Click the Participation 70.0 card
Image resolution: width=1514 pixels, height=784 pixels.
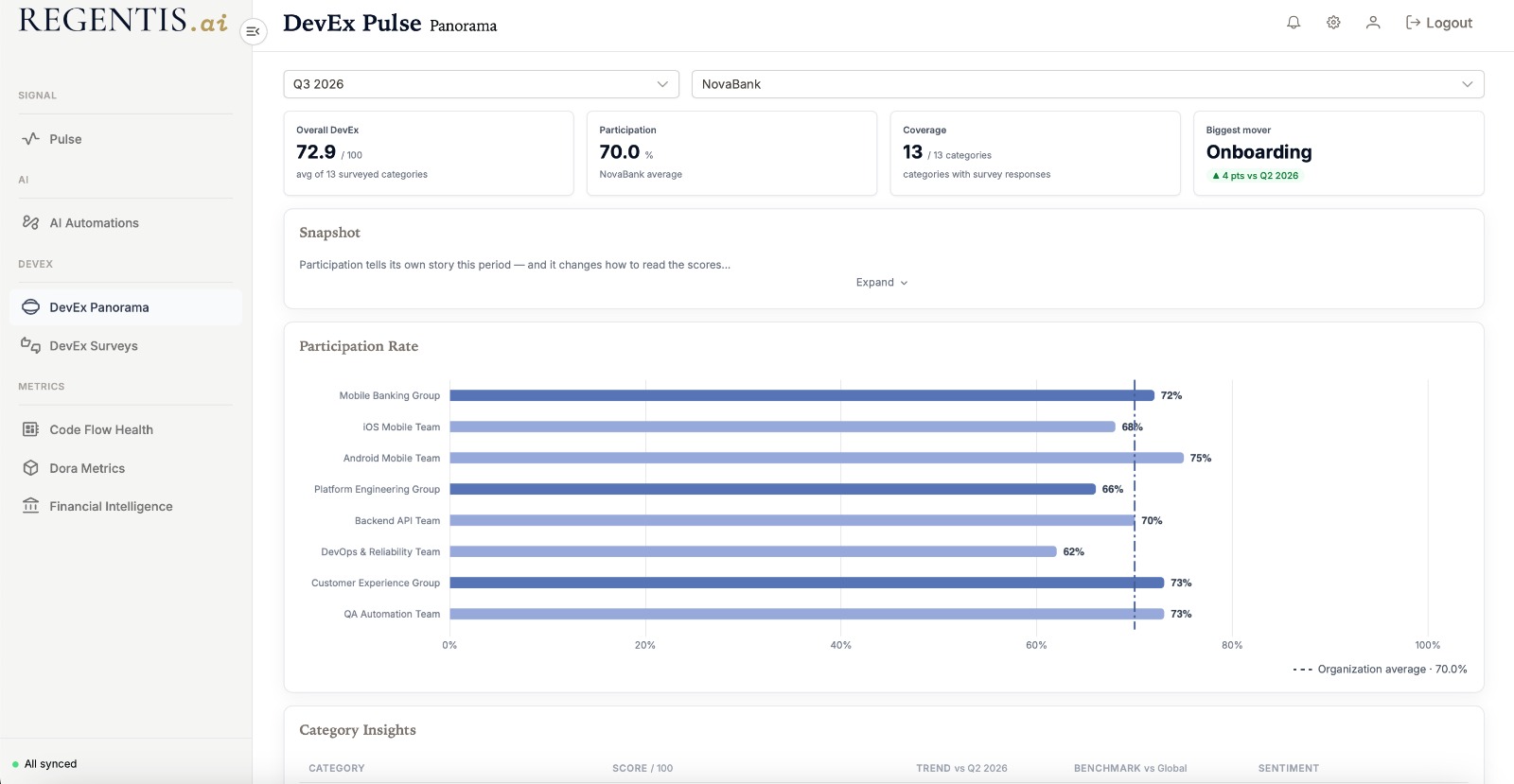coord(731,153)
